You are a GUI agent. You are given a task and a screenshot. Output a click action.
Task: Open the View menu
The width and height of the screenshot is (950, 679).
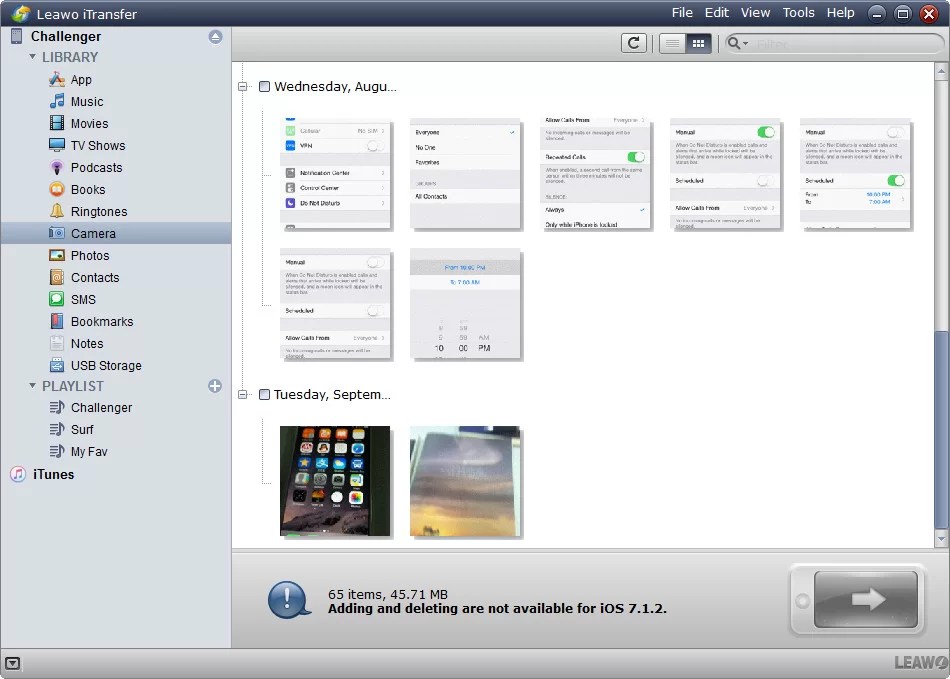pos(755,13)
